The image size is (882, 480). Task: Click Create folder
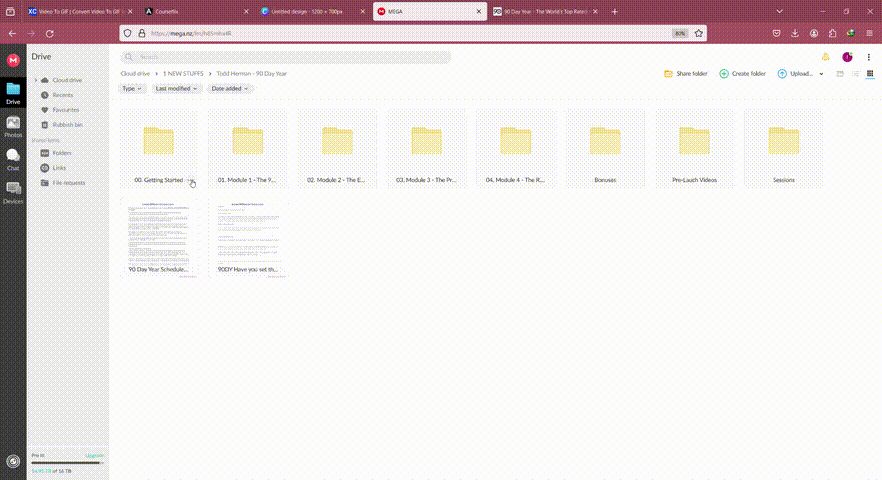pyautogui.click(x=742, y=74)
